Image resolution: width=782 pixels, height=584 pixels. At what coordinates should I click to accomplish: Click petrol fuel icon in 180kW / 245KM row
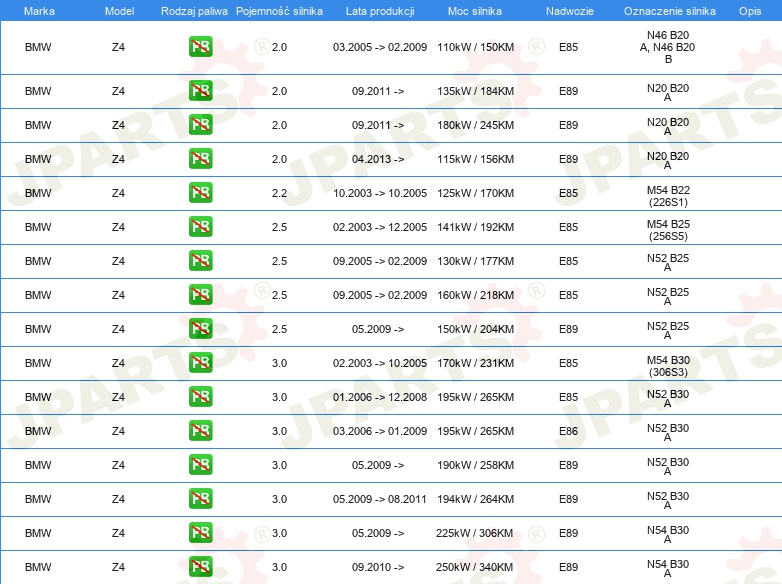pos(200,125)
